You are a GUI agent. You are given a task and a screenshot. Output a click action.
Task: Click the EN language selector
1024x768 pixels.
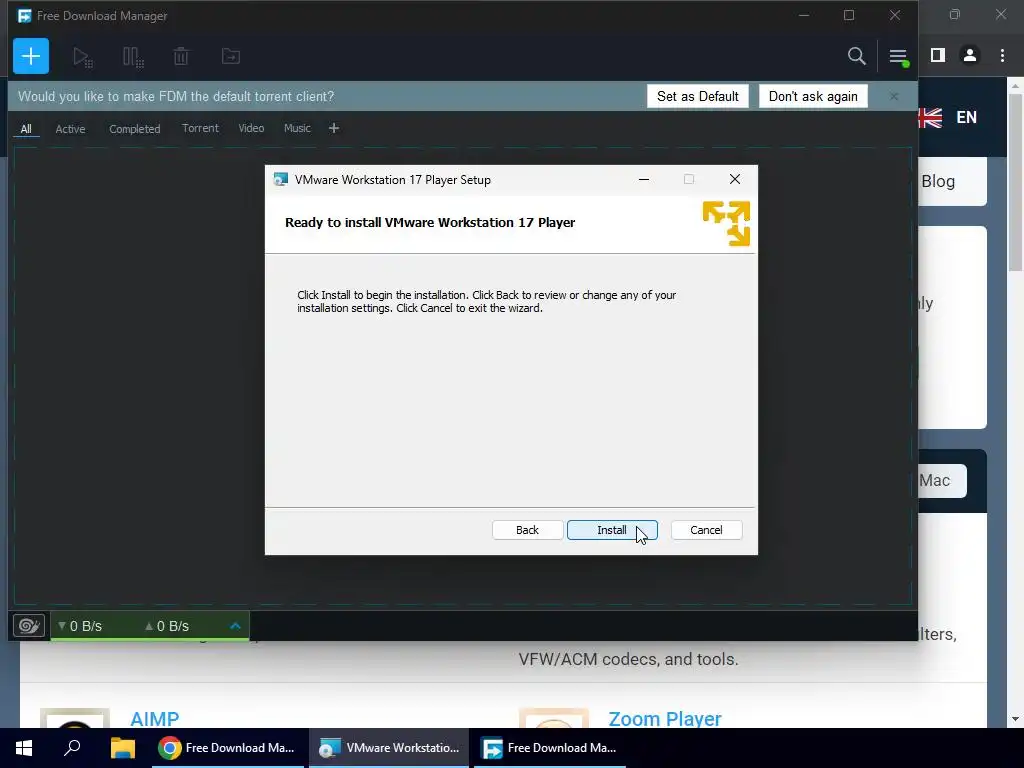pyautogui.click(x=967, y=118)
